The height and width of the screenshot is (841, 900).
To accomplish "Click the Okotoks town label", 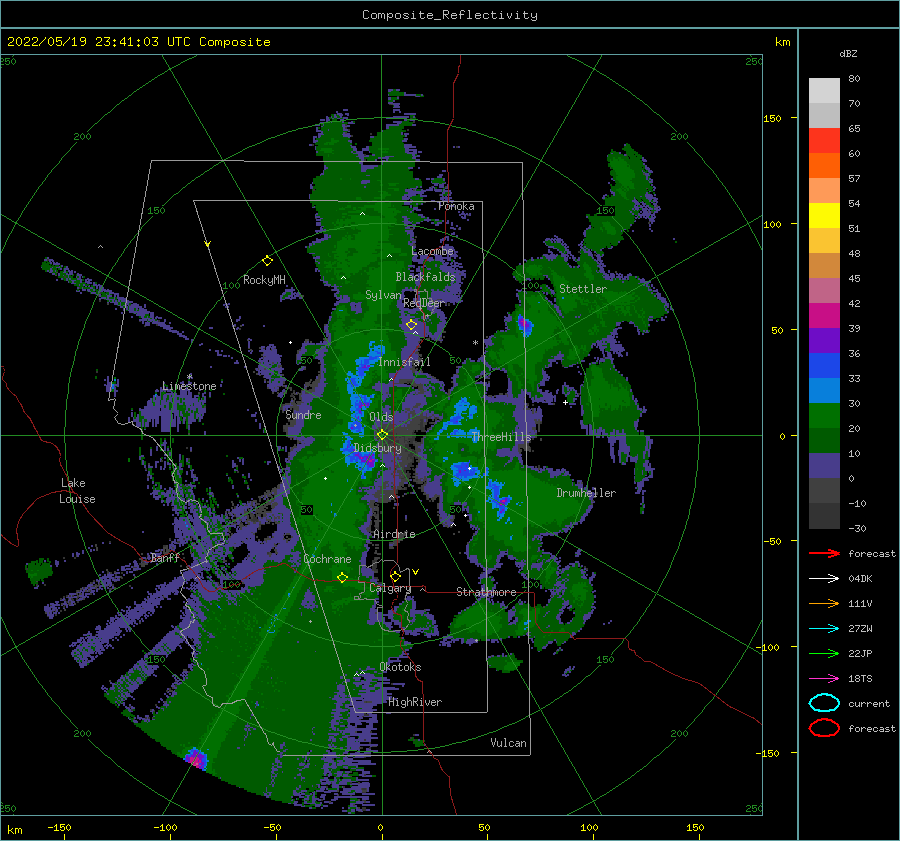I will [x=400, y=667].
